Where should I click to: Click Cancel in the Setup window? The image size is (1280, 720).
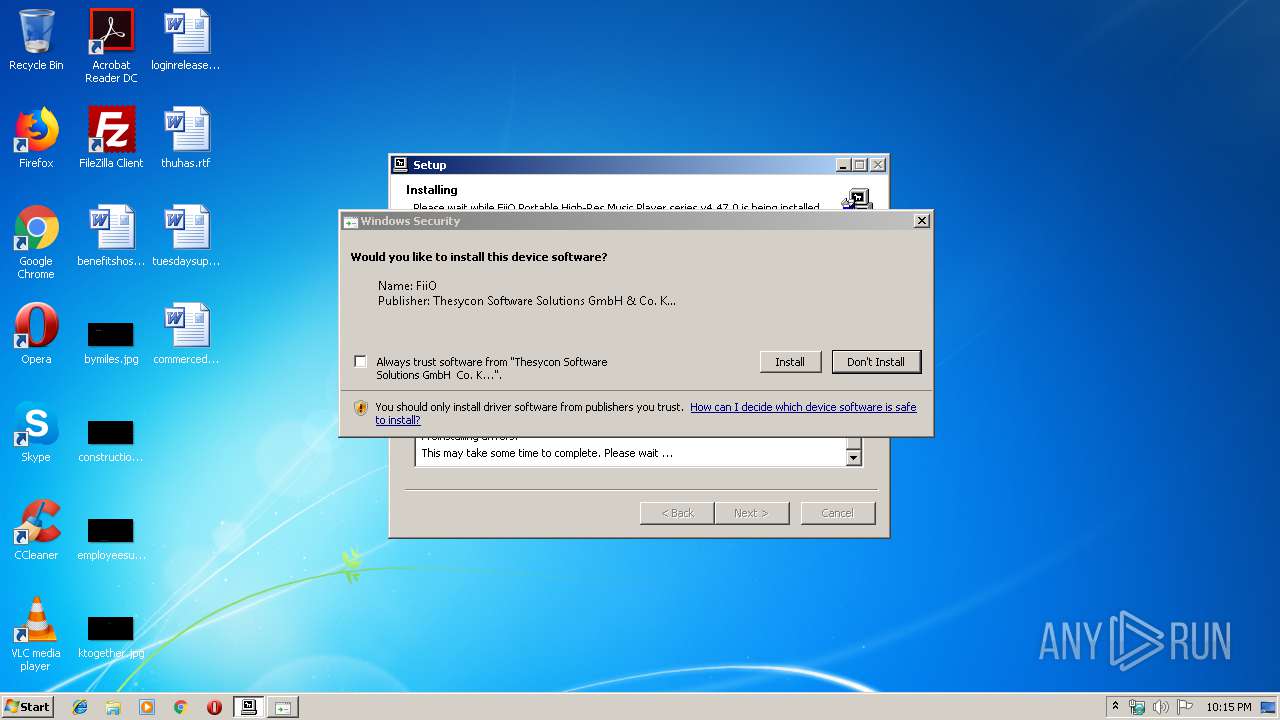[x=837, y=513]
